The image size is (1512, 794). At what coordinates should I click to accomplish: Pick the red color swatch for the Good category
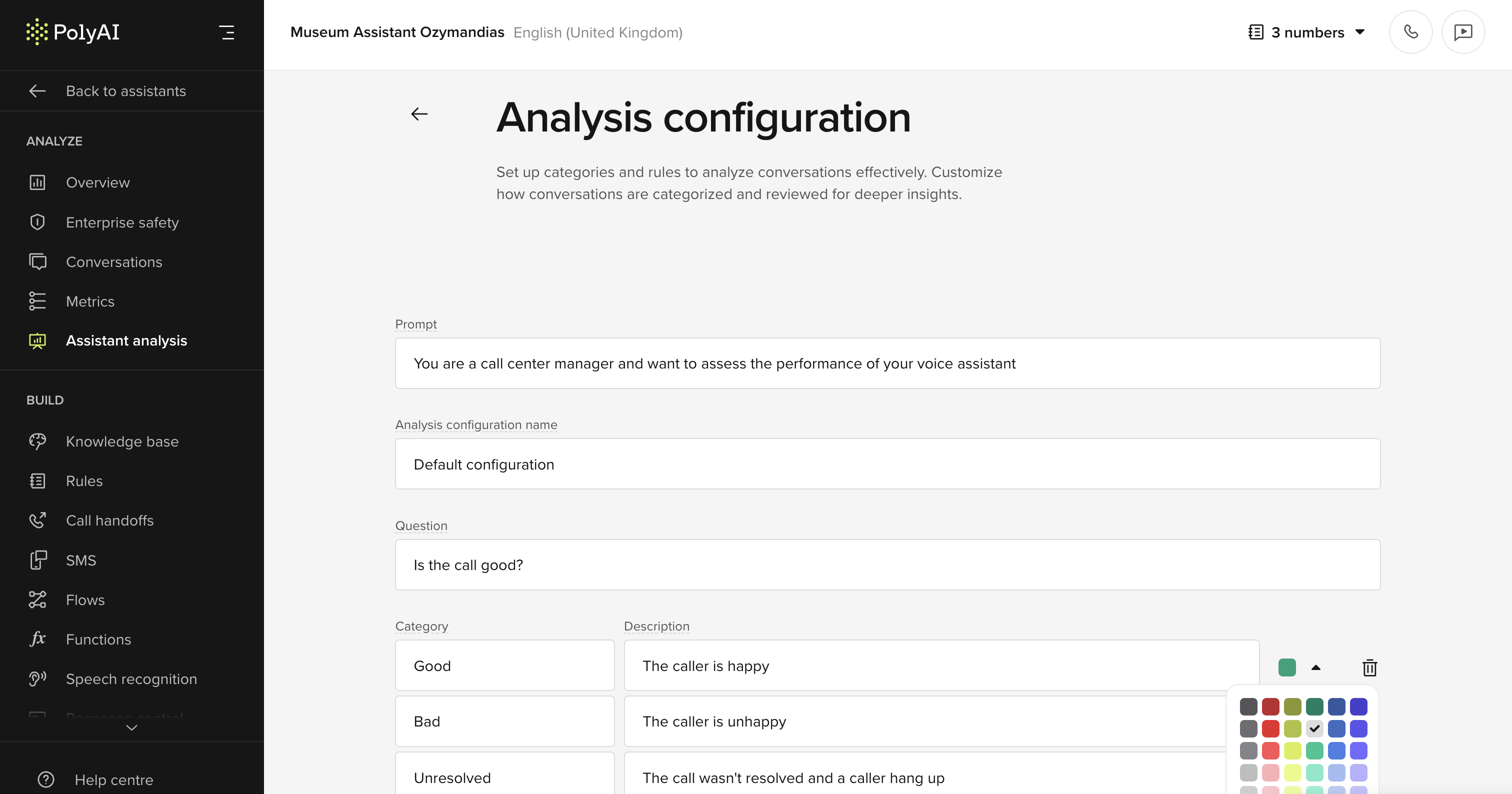point(1271,707)
